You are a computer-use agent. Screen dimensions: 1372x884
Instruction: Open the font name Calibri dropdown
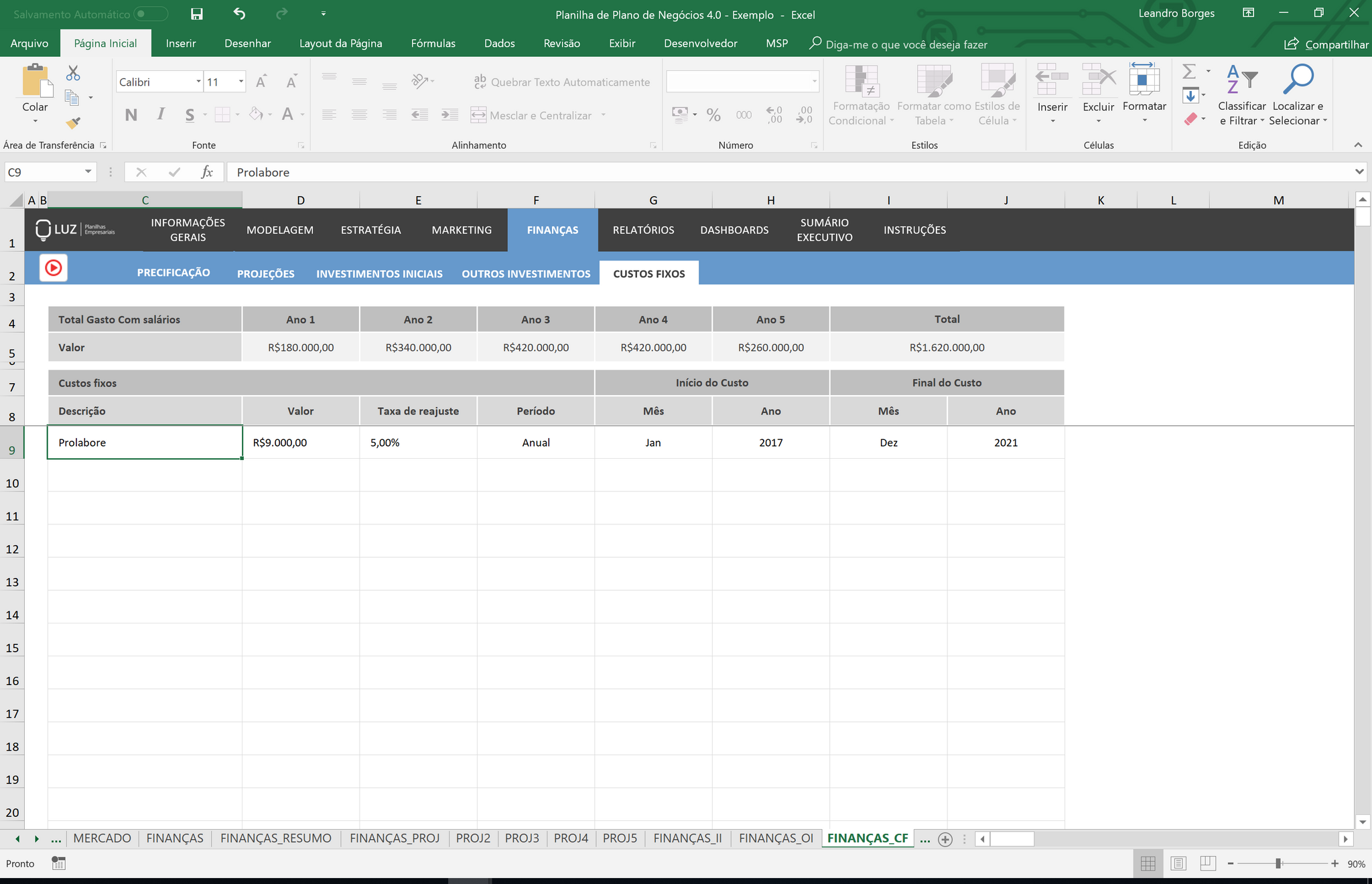[198, 82]
